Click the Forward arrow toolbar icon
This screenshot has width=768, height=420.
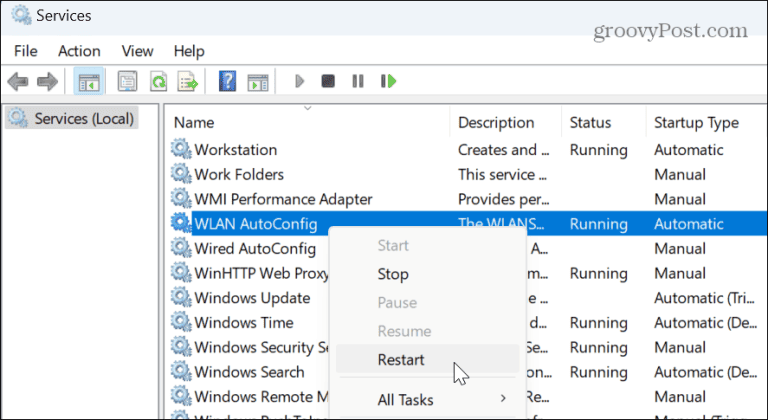48,81
